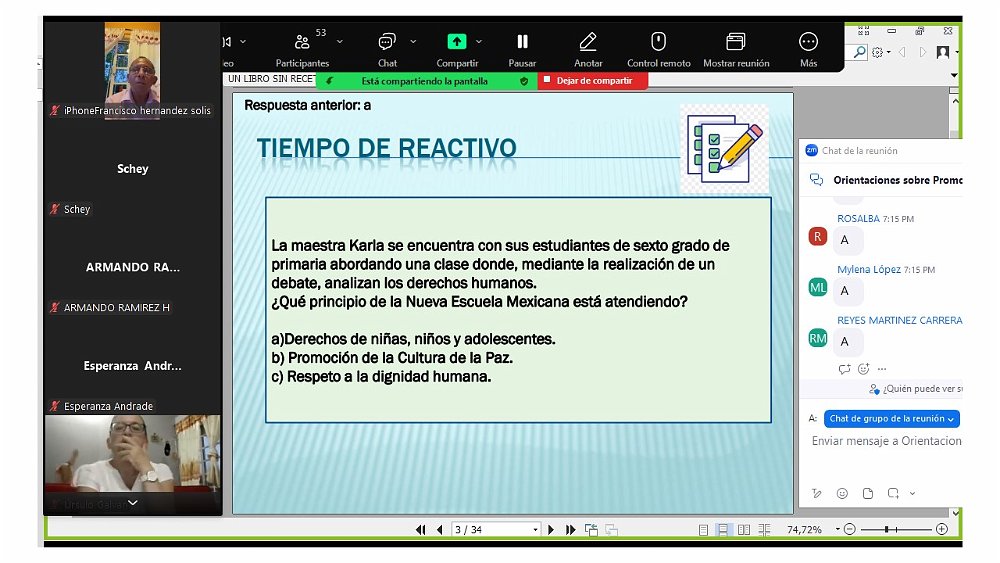Click the Dejar de compartir button

coord(593,81)
